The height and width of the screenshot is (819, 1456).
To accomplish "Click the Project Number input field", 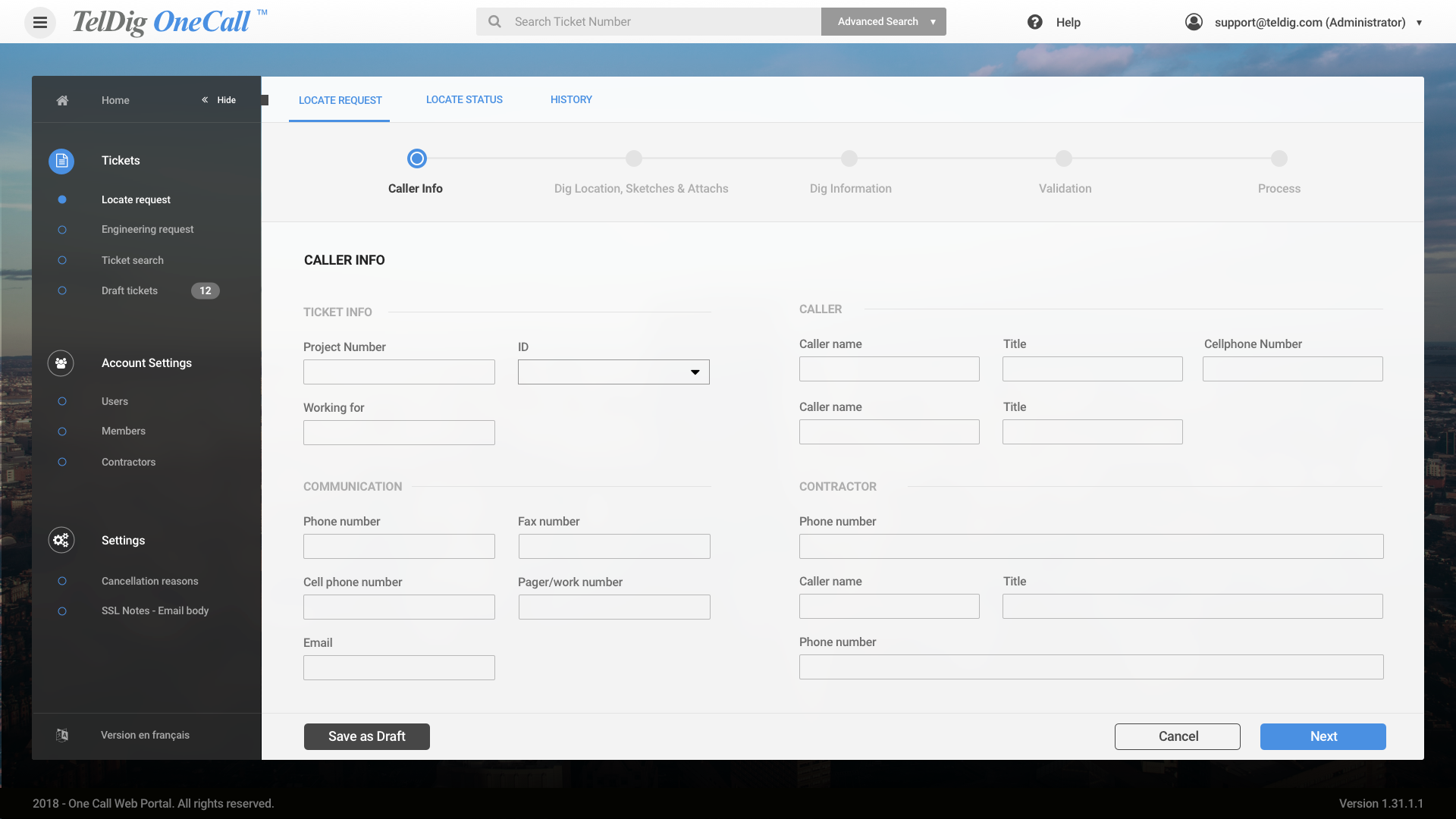I will coord(399,372).
